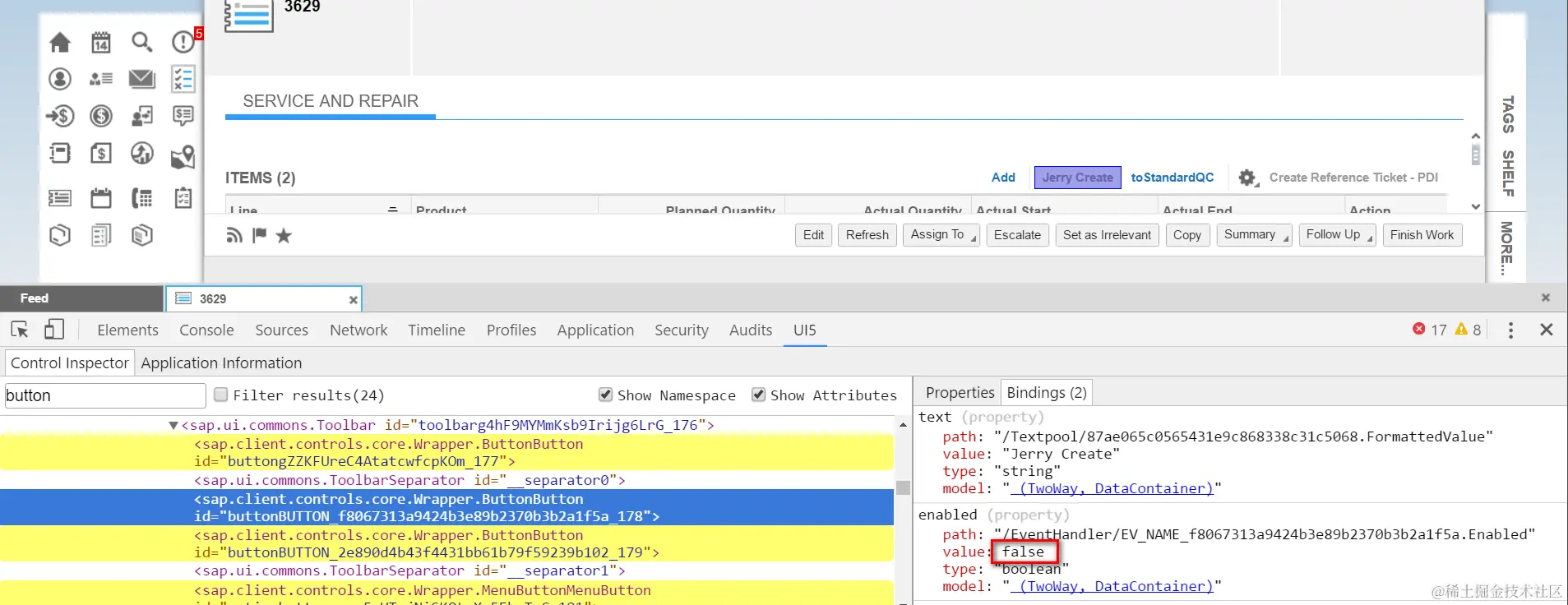Uncheck Show Attributes checkbox
The height and width of the screenshot is (605, 1568).
758,395
